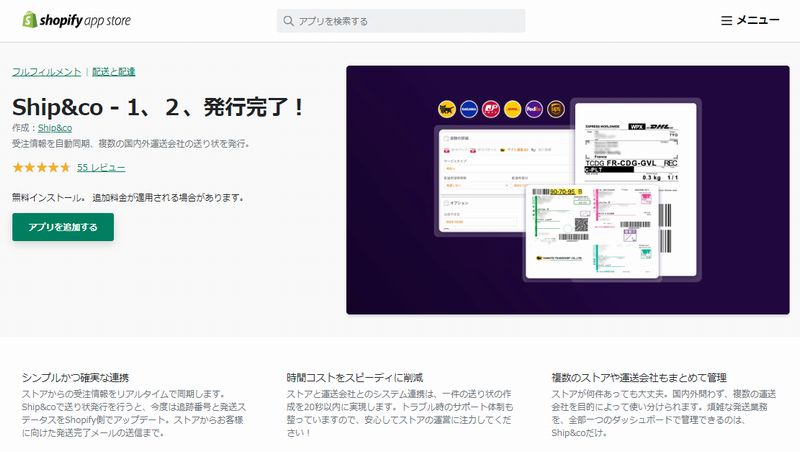Click the heading 時間コストをスピーディに削減
Image resolution: width=800 pixels, height=452 pixels.
click(355, 378)
